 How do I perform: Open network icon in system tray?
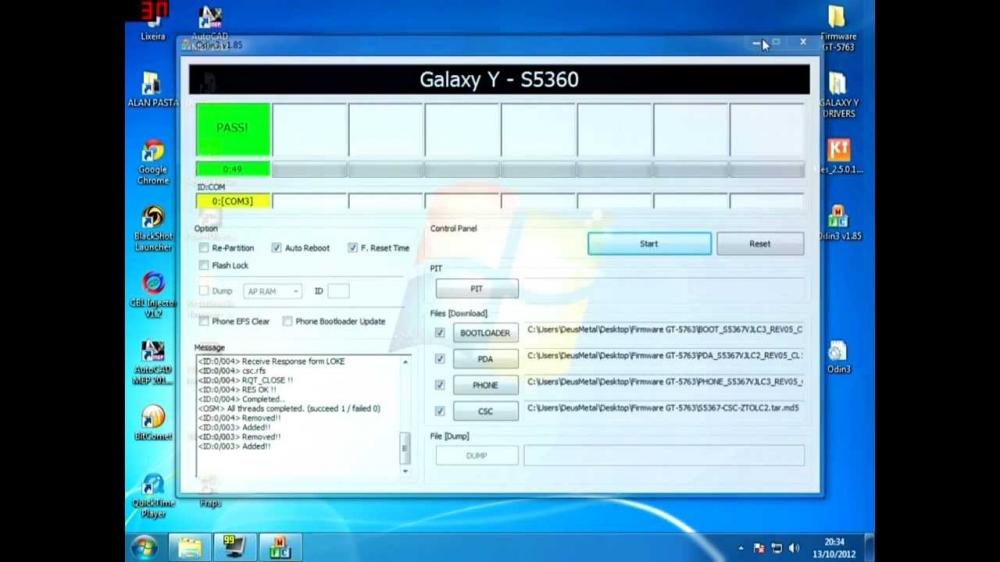(x=777, y=548)
